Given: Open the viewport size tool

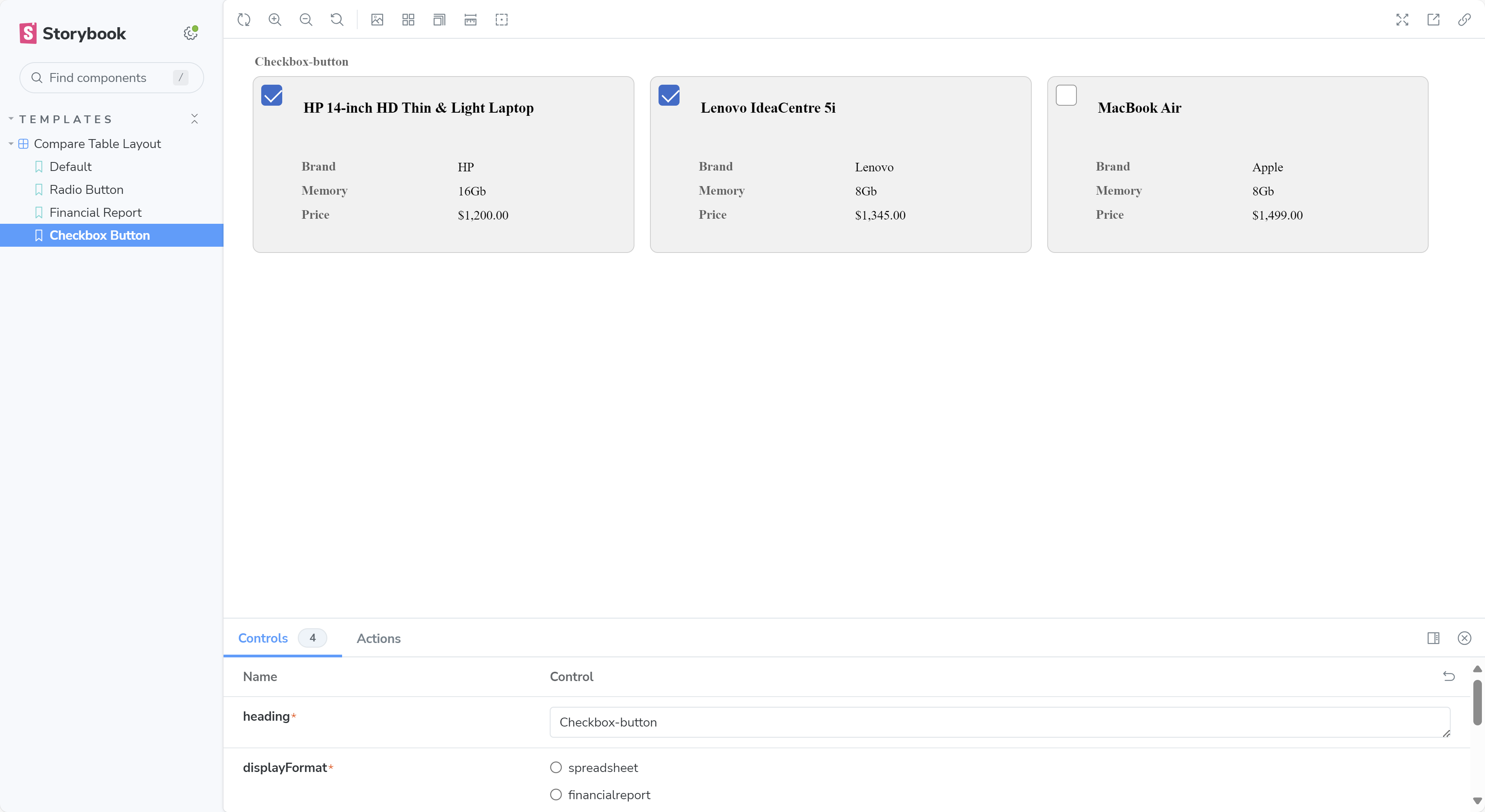Looking at the screenshot, I should pyautogui.click(x=439, y=19).
